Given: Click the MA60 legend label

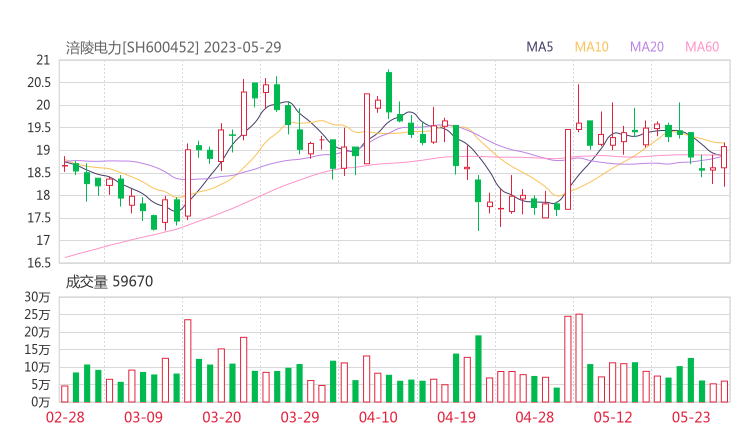Looking at the screenshot, I should click(702, 47).
